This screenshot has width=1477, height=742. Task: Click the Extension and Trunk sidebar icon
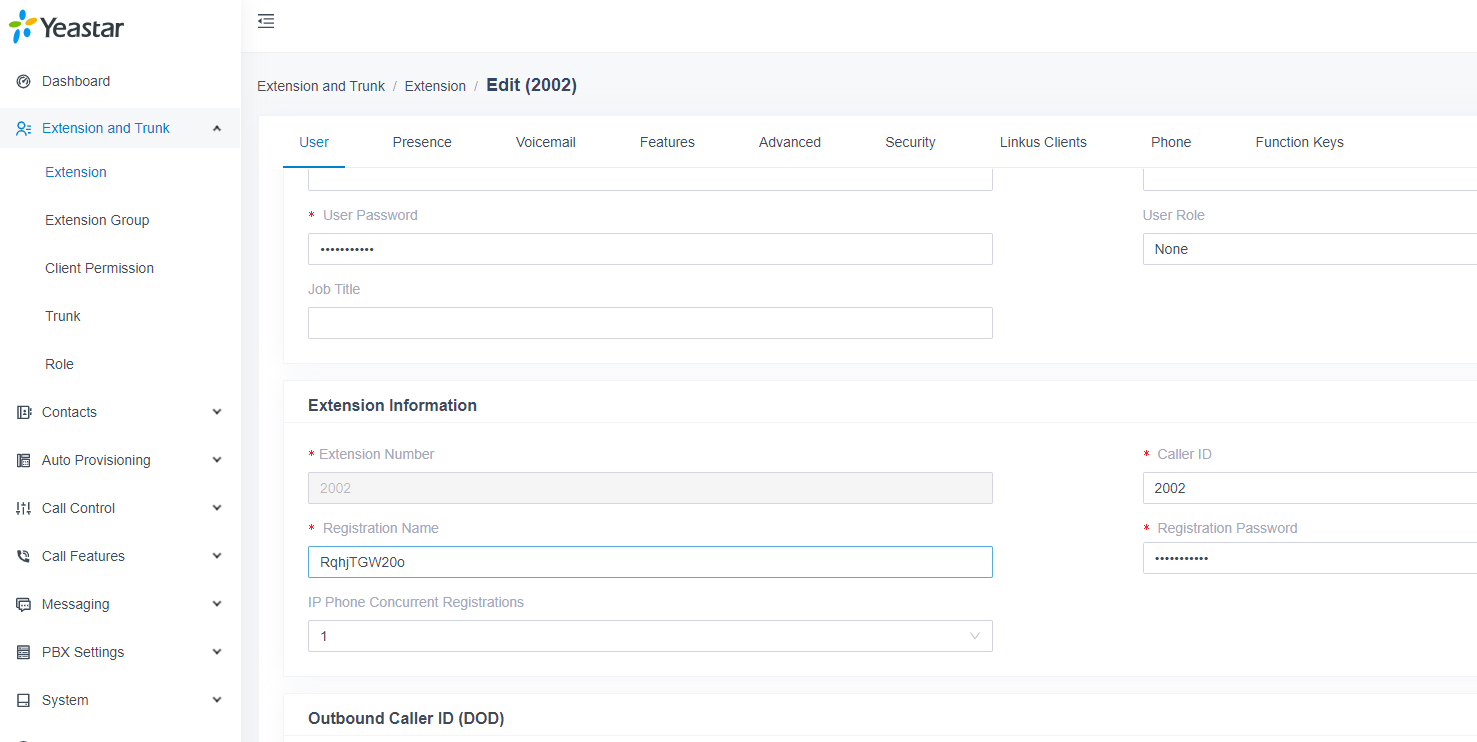coord(21,128)
